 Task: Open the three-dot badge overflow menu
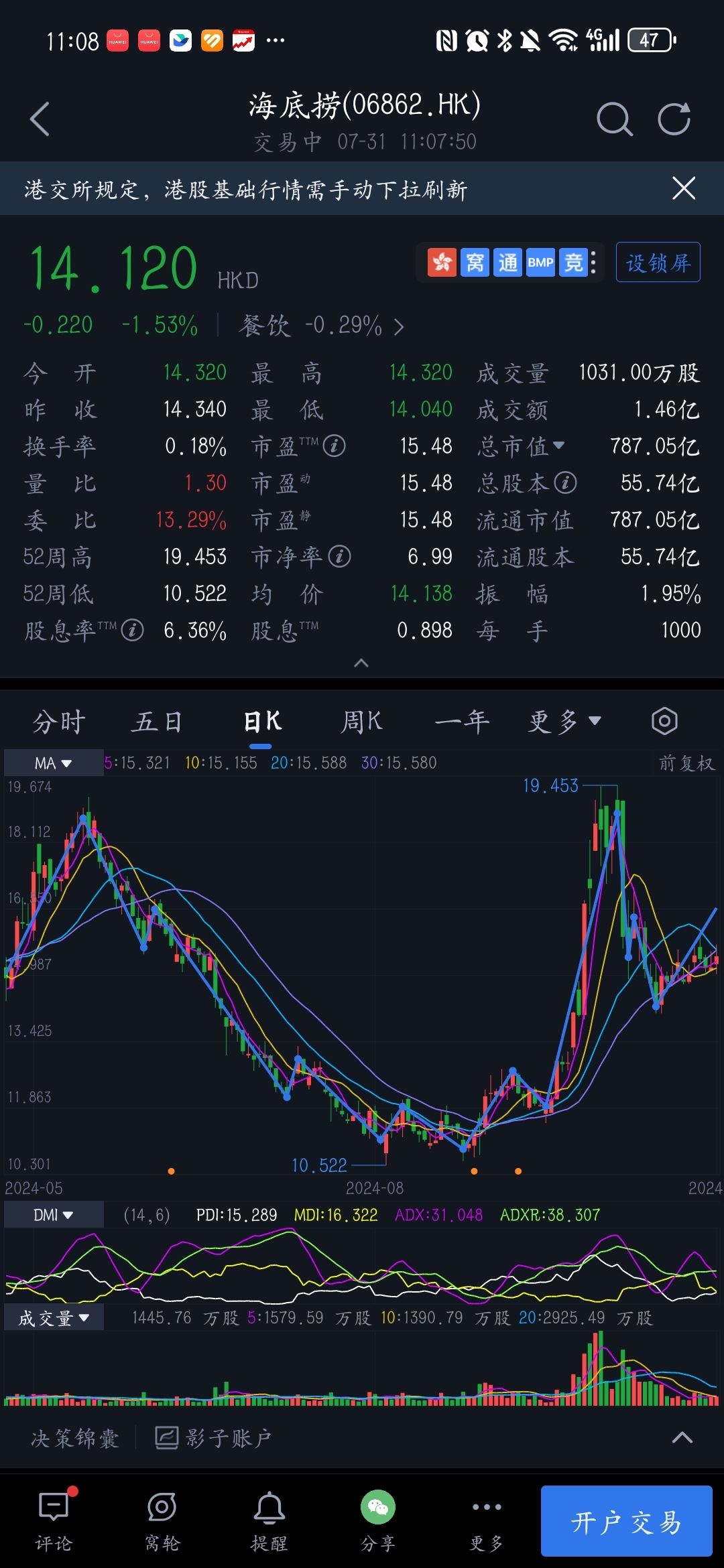click(593, 263)
